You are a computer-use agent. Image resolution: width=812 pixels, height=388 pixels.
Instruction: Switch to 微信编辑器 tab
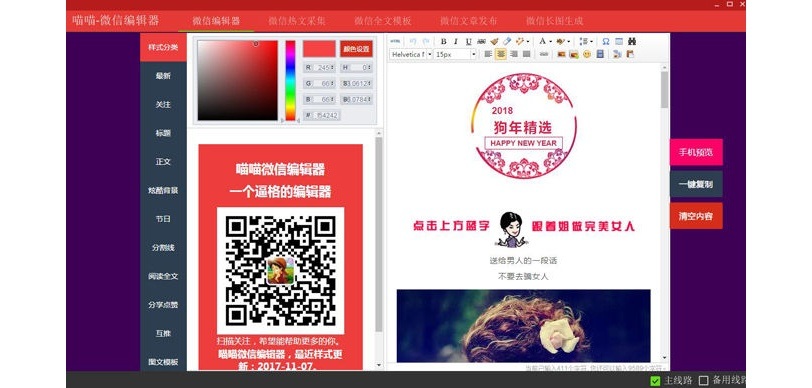[216, 21]
